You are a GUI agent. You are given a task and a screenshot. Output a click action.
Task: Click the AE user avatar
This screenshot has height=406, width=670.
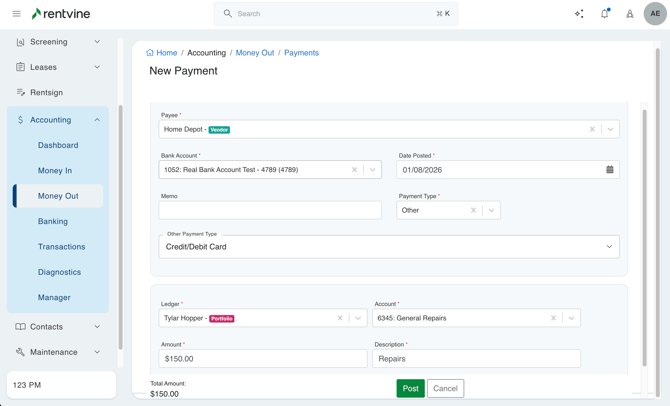(655, 14)
